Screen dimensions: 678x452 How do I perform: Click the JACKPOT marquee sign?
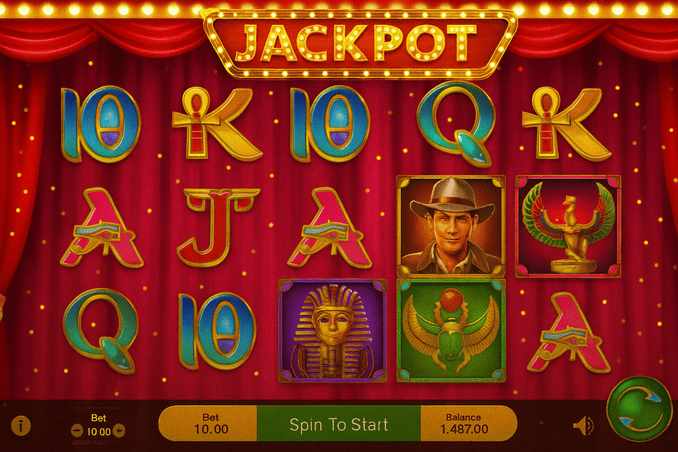pyautogui.click(x=359, y=43)
